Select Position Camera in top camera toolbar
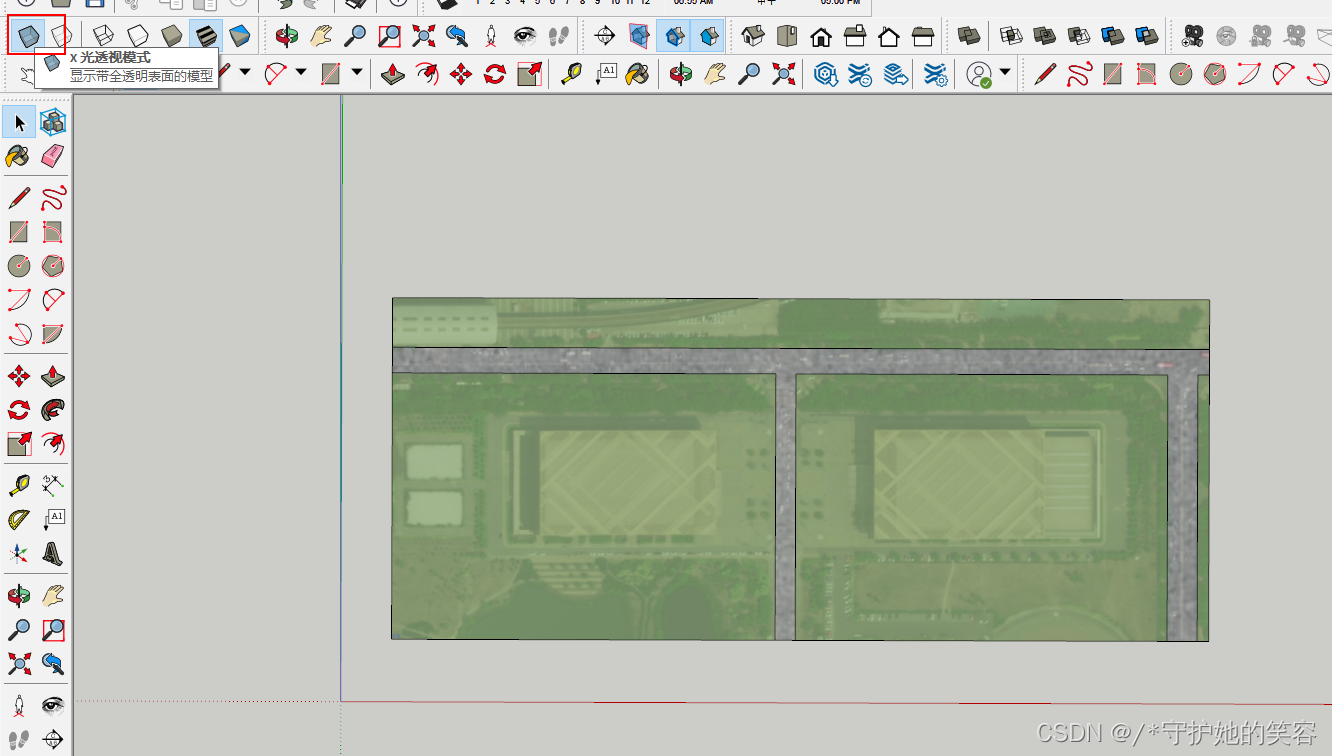 pos(491,37)
